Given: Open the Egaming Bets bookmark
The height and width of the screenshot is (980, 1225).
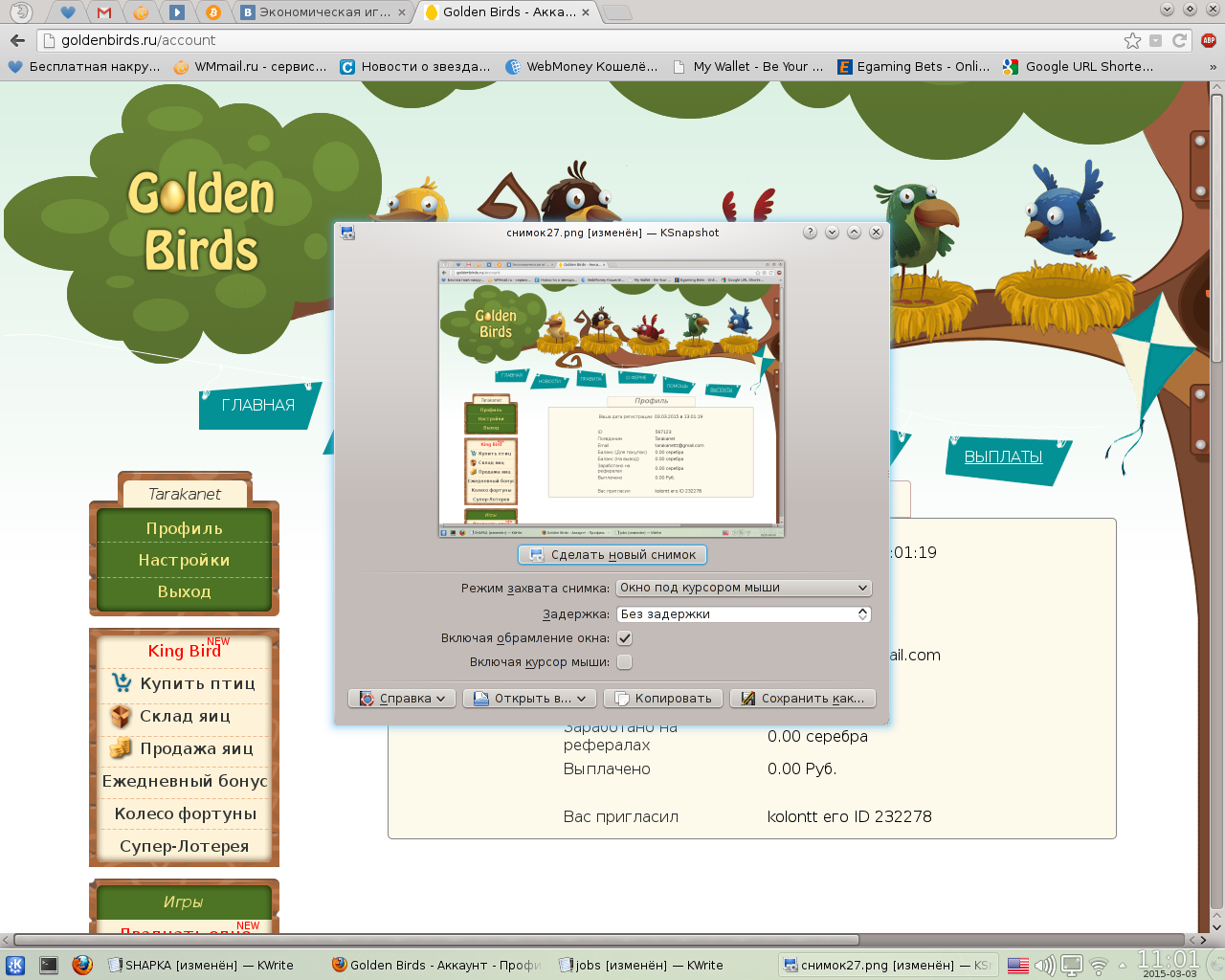Looking at the screenshot, I should point(914,67).
